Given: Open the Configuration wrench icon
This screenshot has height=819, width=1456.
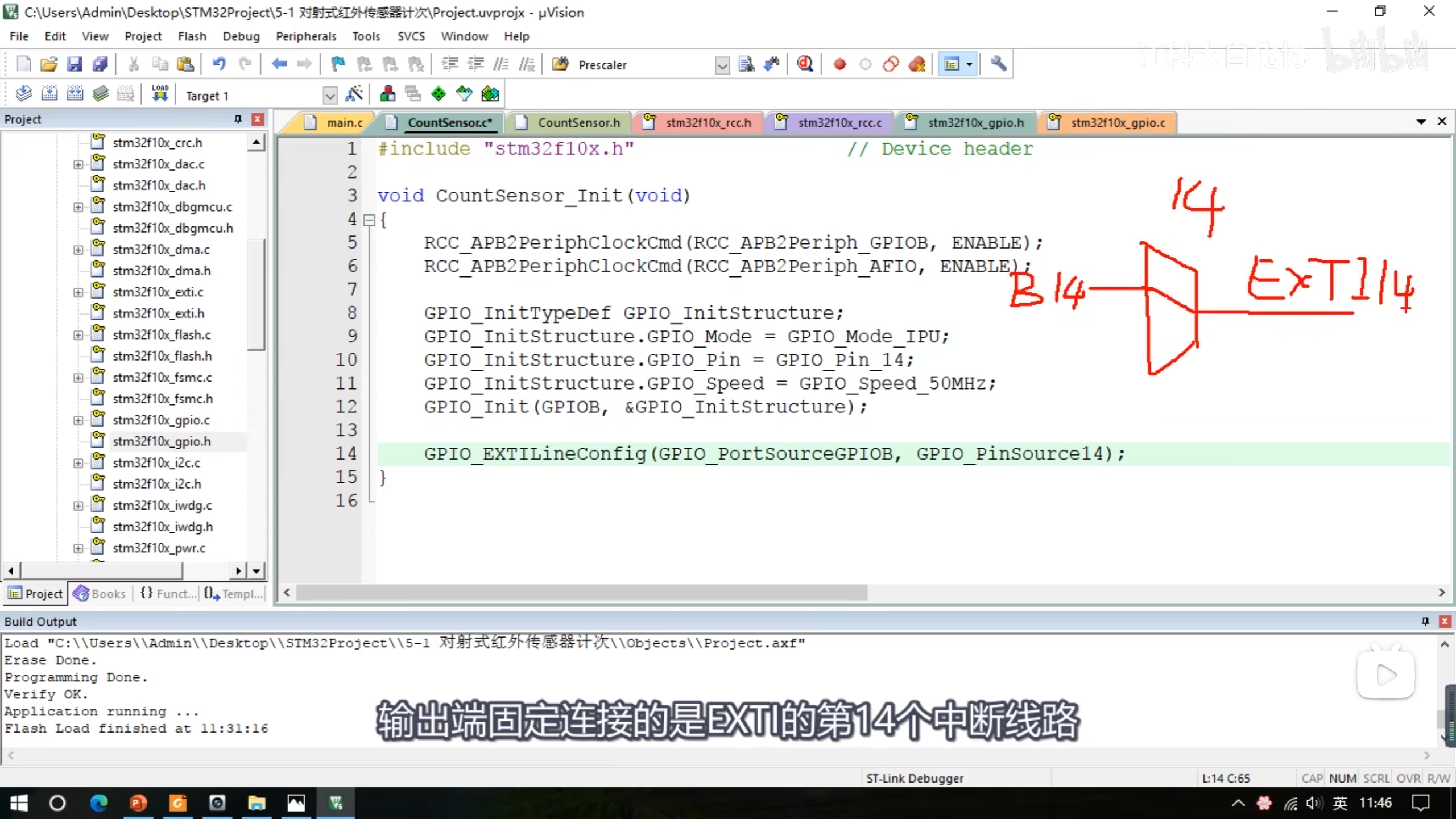Looking at the screenshot, I should (998, 64).
